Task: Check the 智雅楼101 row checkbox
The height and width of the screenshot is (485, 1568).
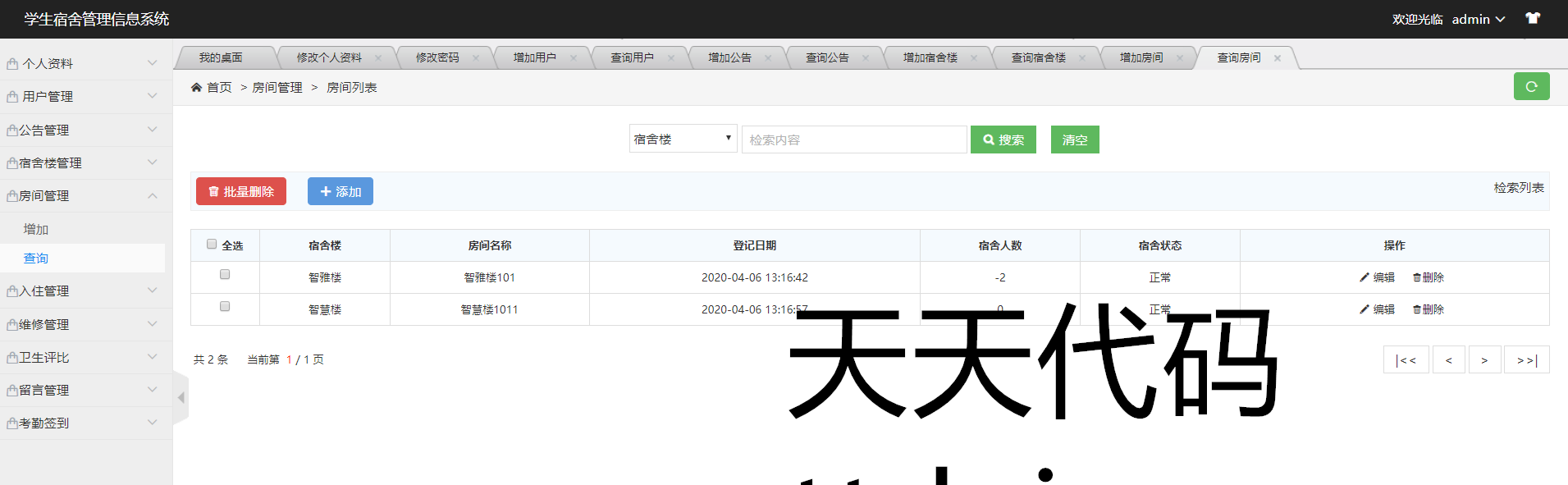Action: [225, 275]
